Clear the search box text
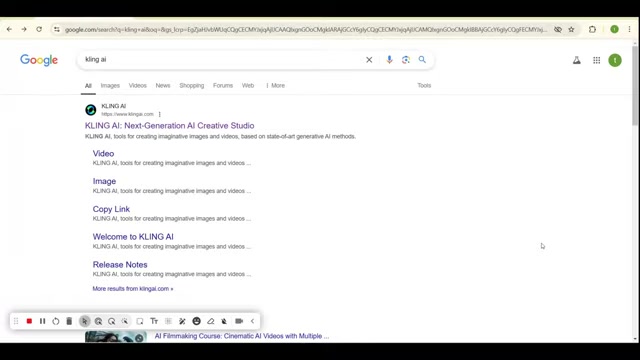The image size is (640, 360). pyautogui.click(x=369, y=60)
